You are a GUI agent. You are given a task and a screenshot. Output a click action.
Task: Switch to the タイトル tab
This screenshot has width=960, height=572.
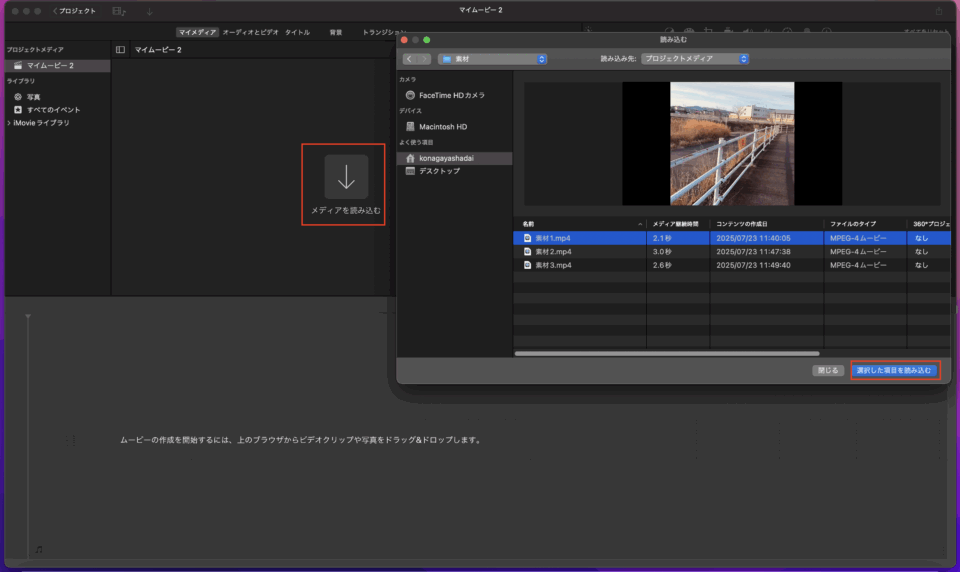pyautogui.click(x=298, y=32)
